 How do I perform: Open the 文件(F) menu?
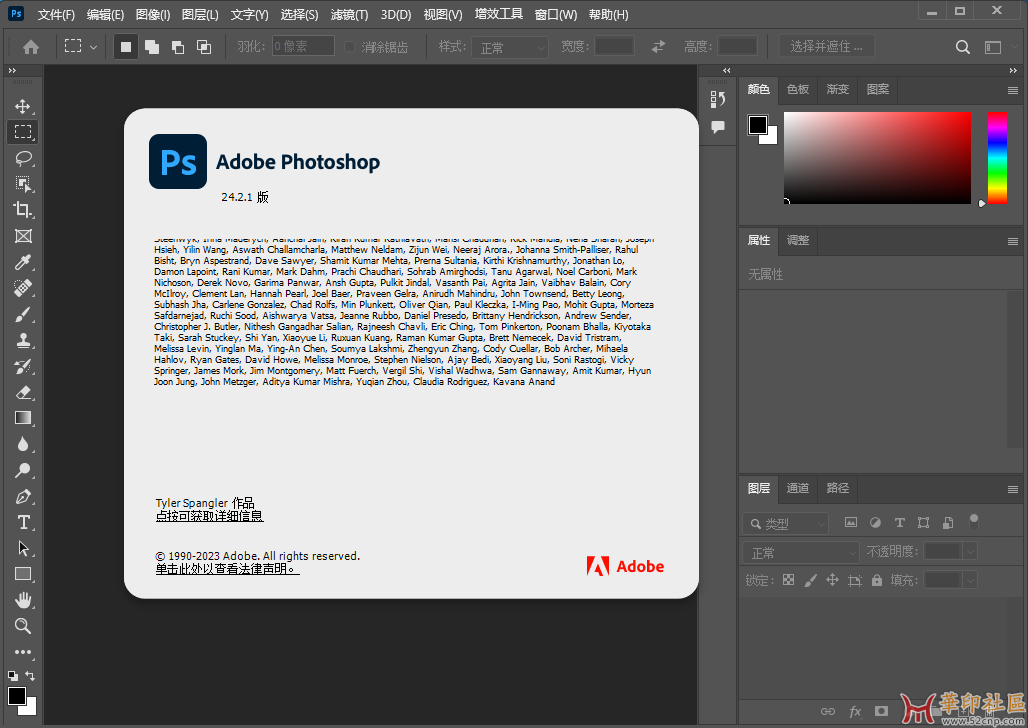coord(56,14)
